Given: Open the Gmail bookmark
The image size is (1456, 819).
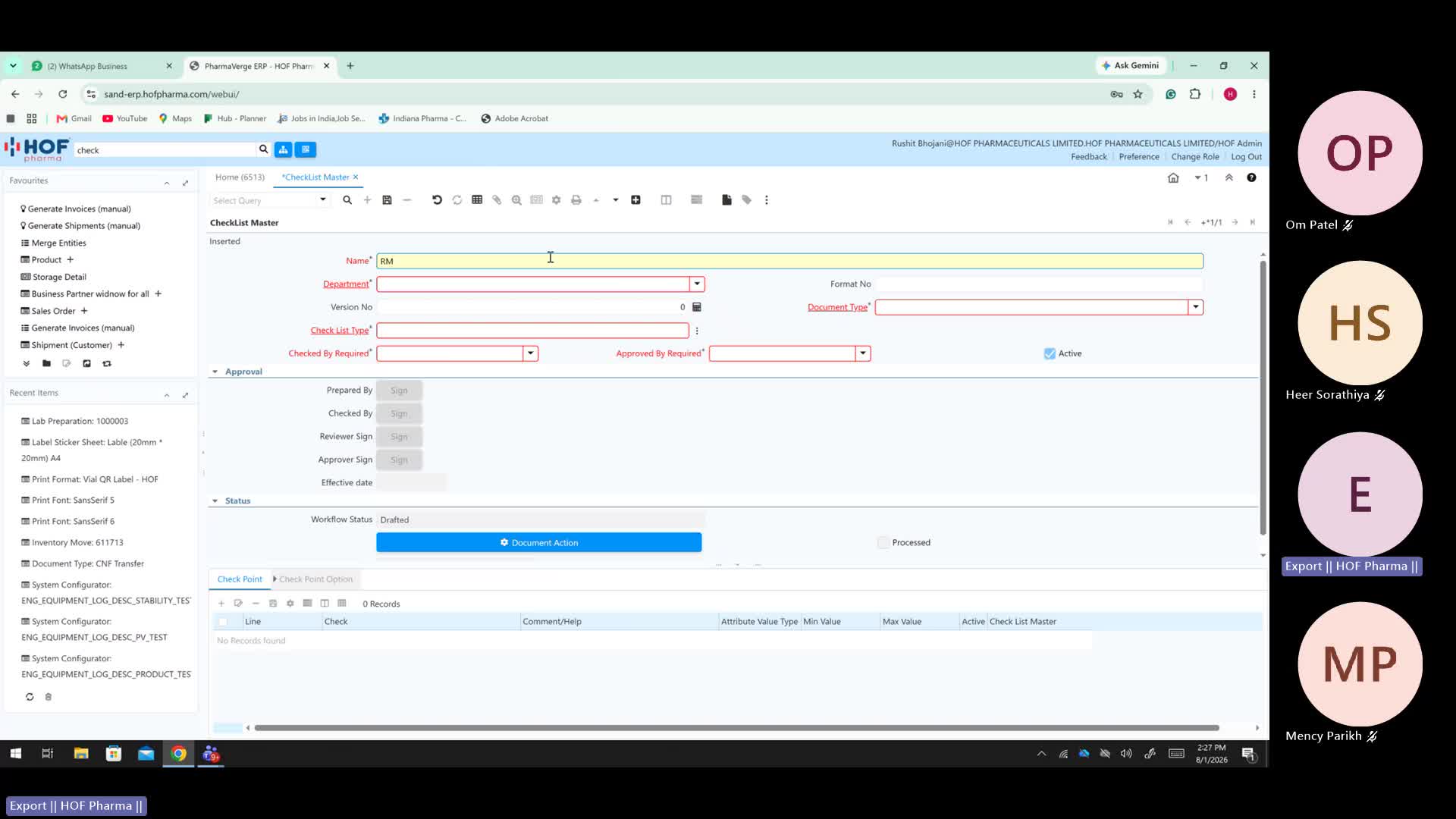Looking at the screenshot, I should 74,118.
